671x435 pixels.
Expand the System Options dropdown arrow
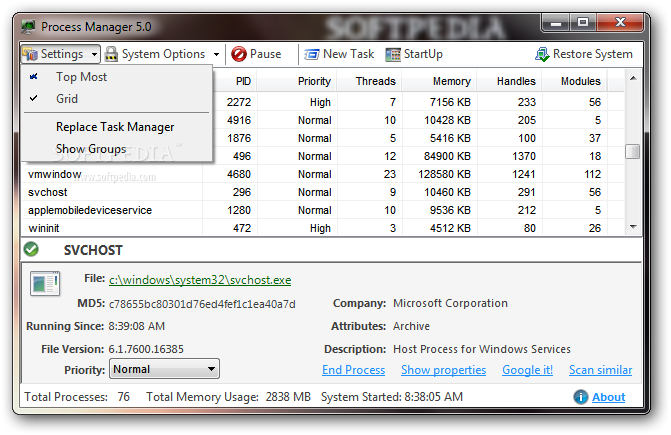click(217, 54)
